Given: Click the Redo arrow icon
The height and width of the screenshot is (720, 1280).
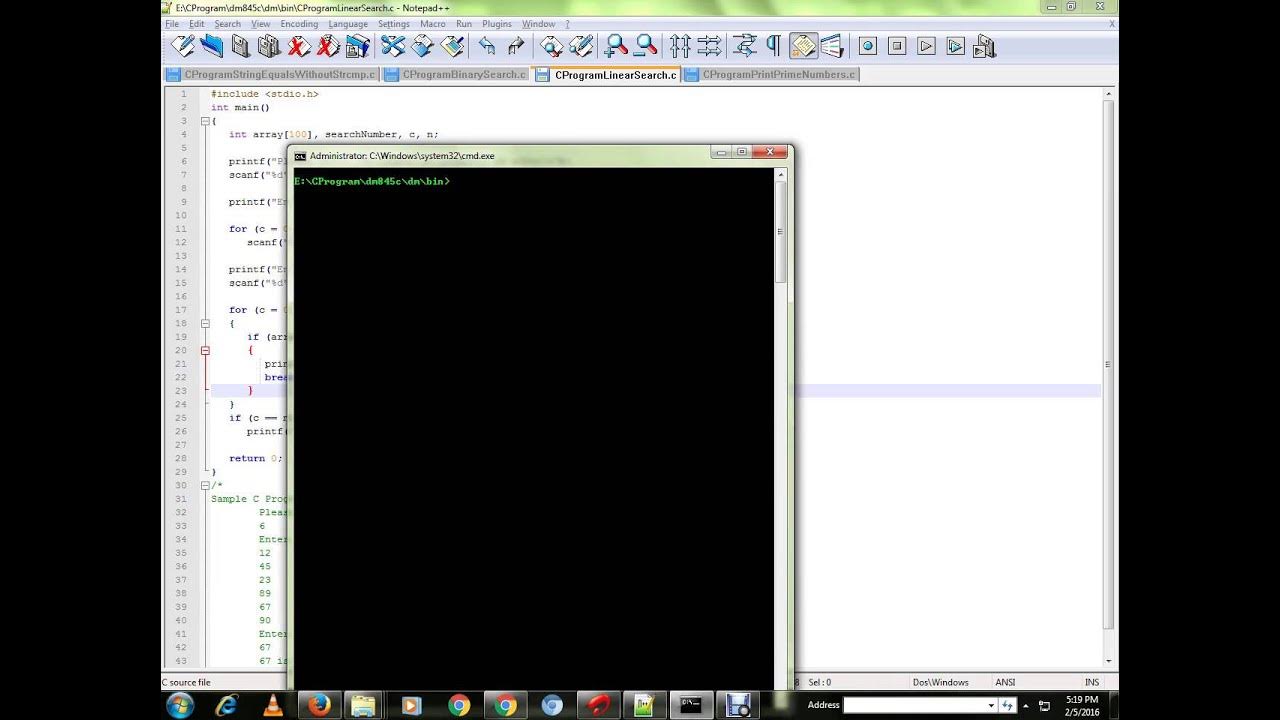Looking at the screenshot, I should pyautogui.click(x=516, y=46).
